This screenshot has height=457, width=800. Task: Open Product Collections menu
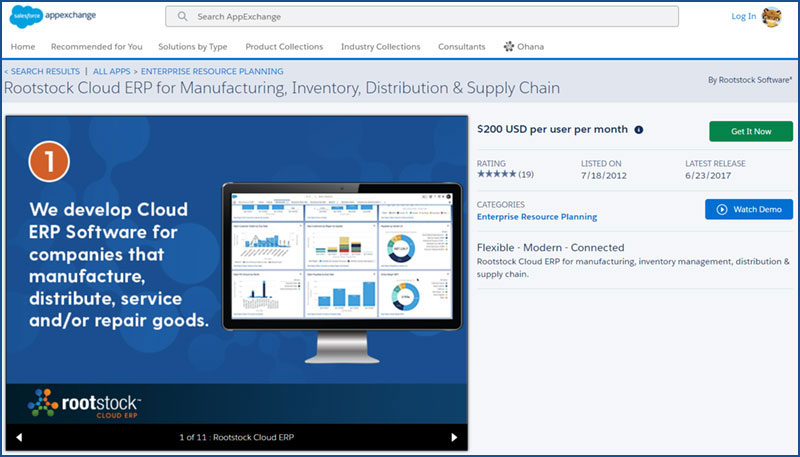tap(284, 46)
